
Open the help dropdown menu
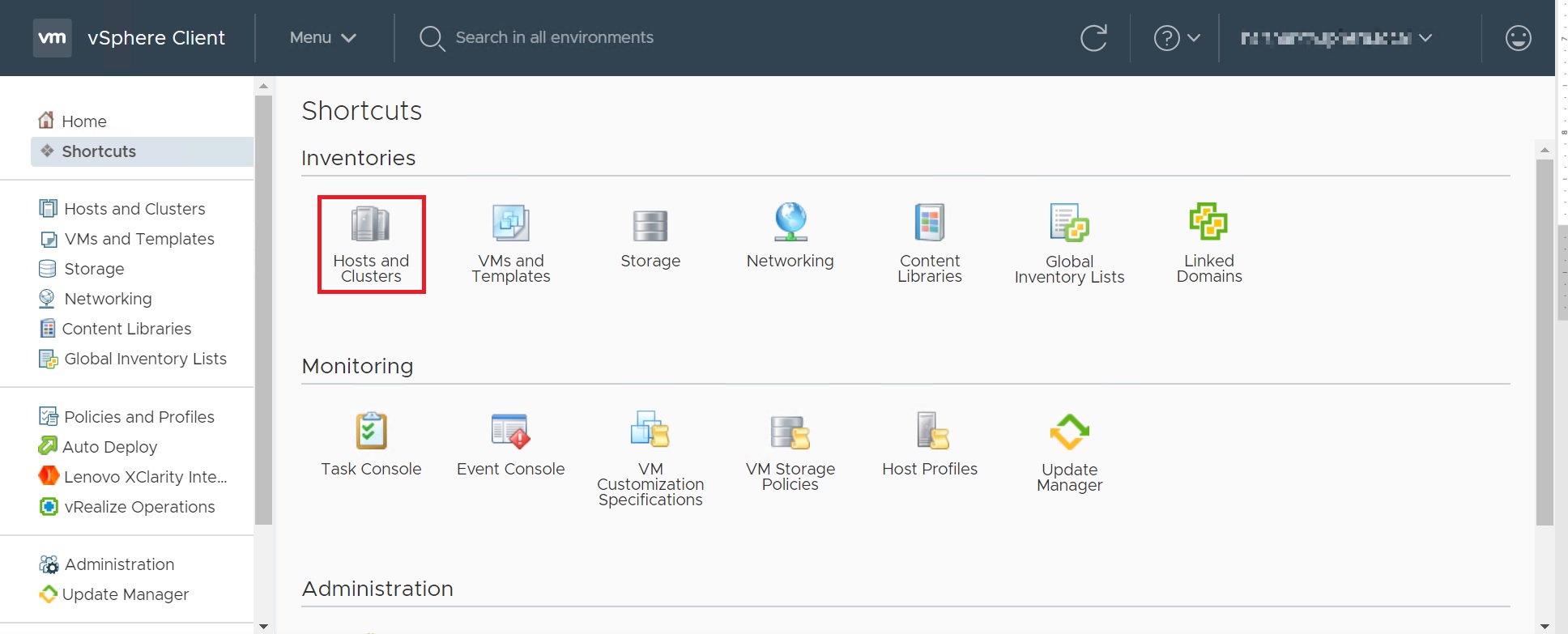point(1177,38)
